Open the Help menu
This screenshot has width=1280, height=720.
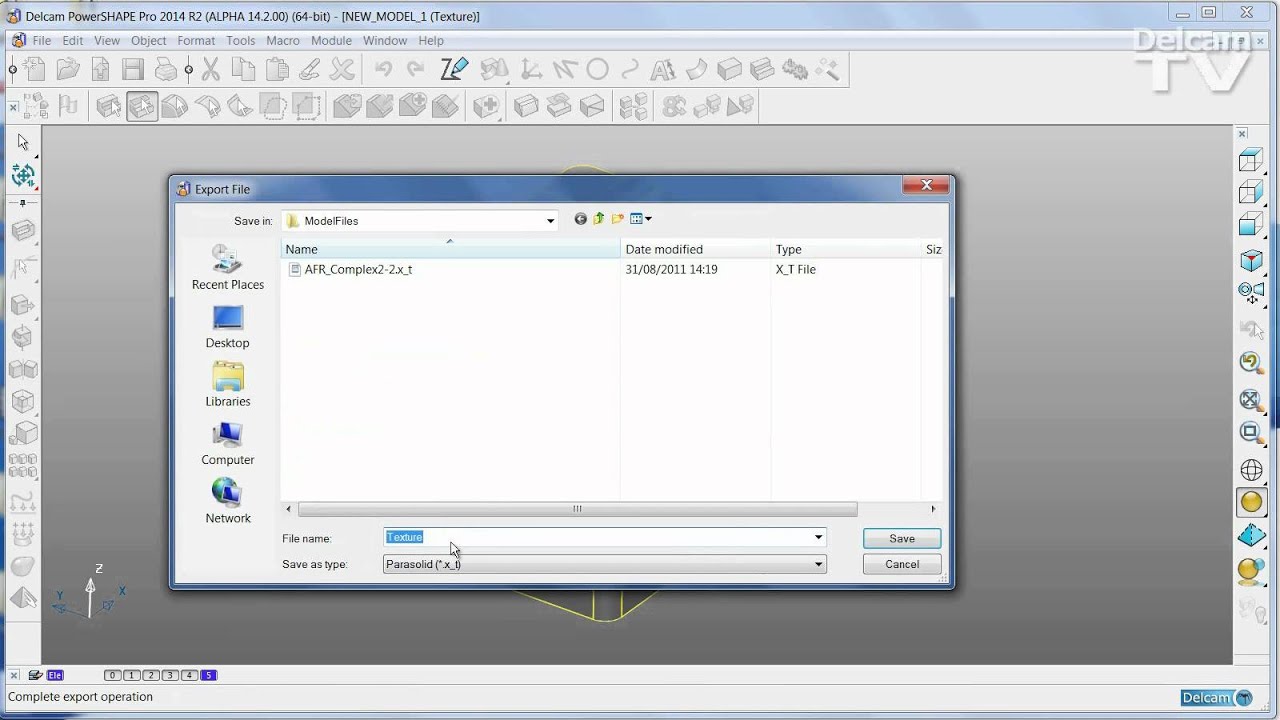pos(431,41)
